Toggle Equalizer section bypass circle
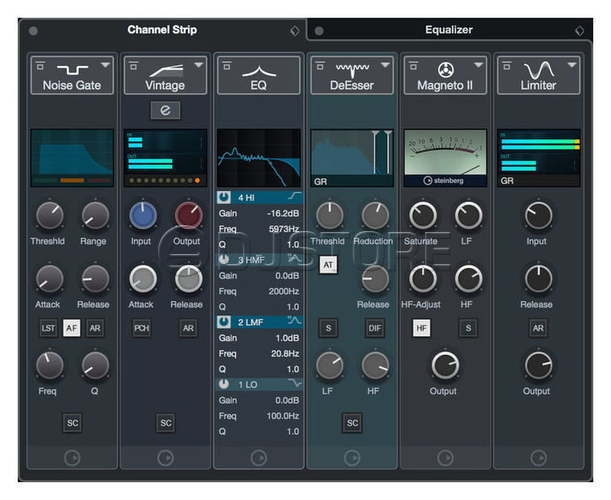Screen dimensions: 611x500 coord(319,31)
